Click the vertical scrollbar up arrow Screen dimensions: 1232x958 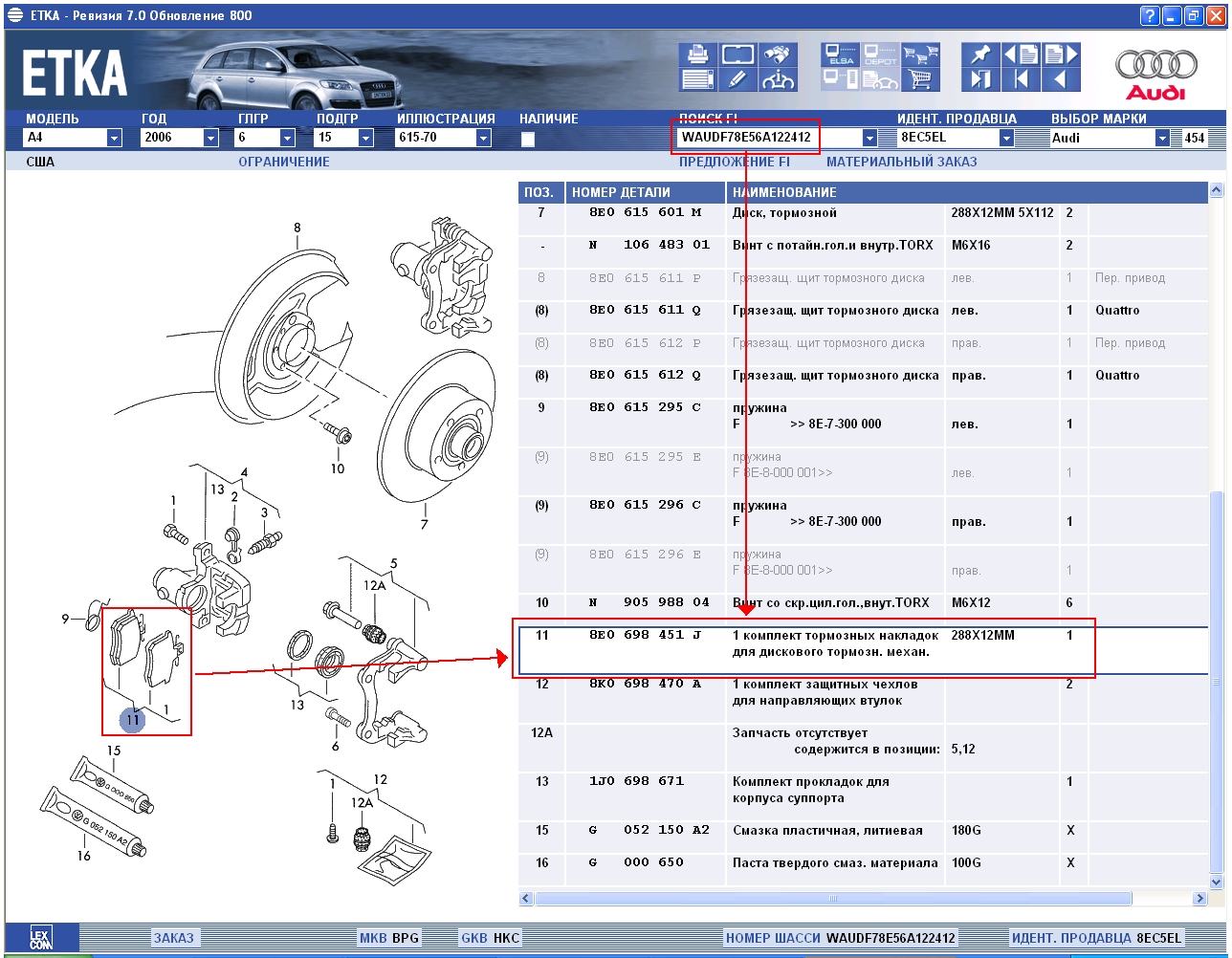point(1217,191)
